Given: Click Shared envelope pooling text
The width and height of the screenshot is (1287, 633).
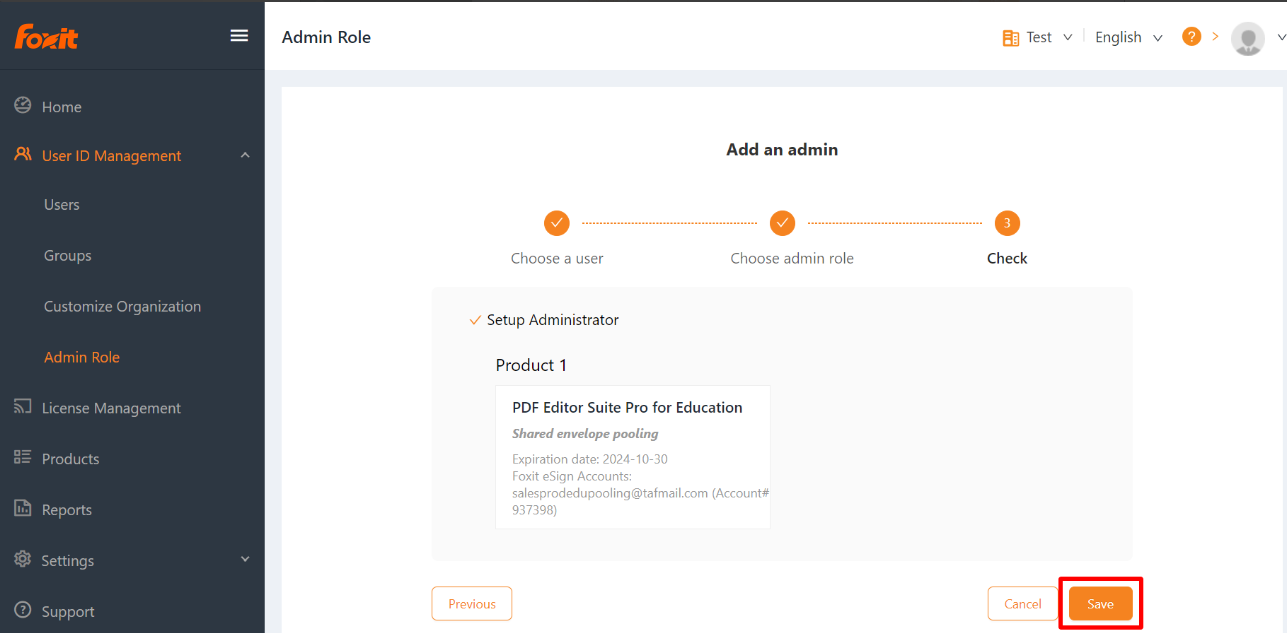Looking at the screenshot, I should [x=585, y=434].
